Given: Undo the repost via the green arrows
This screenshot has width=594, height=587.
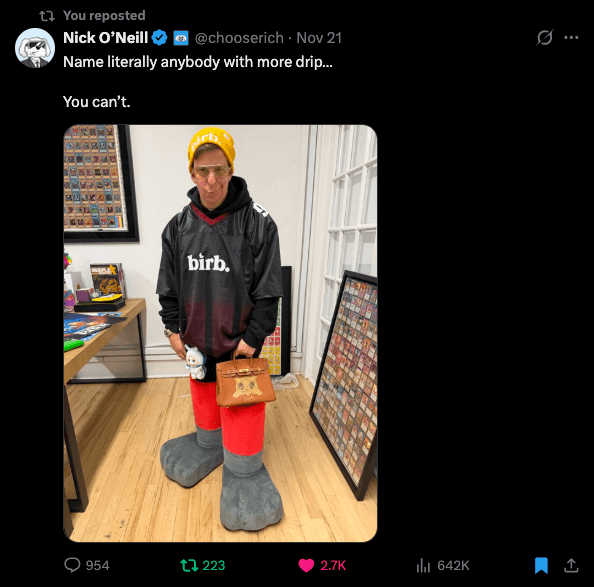Looking at the screenshot, I should 189,565.
